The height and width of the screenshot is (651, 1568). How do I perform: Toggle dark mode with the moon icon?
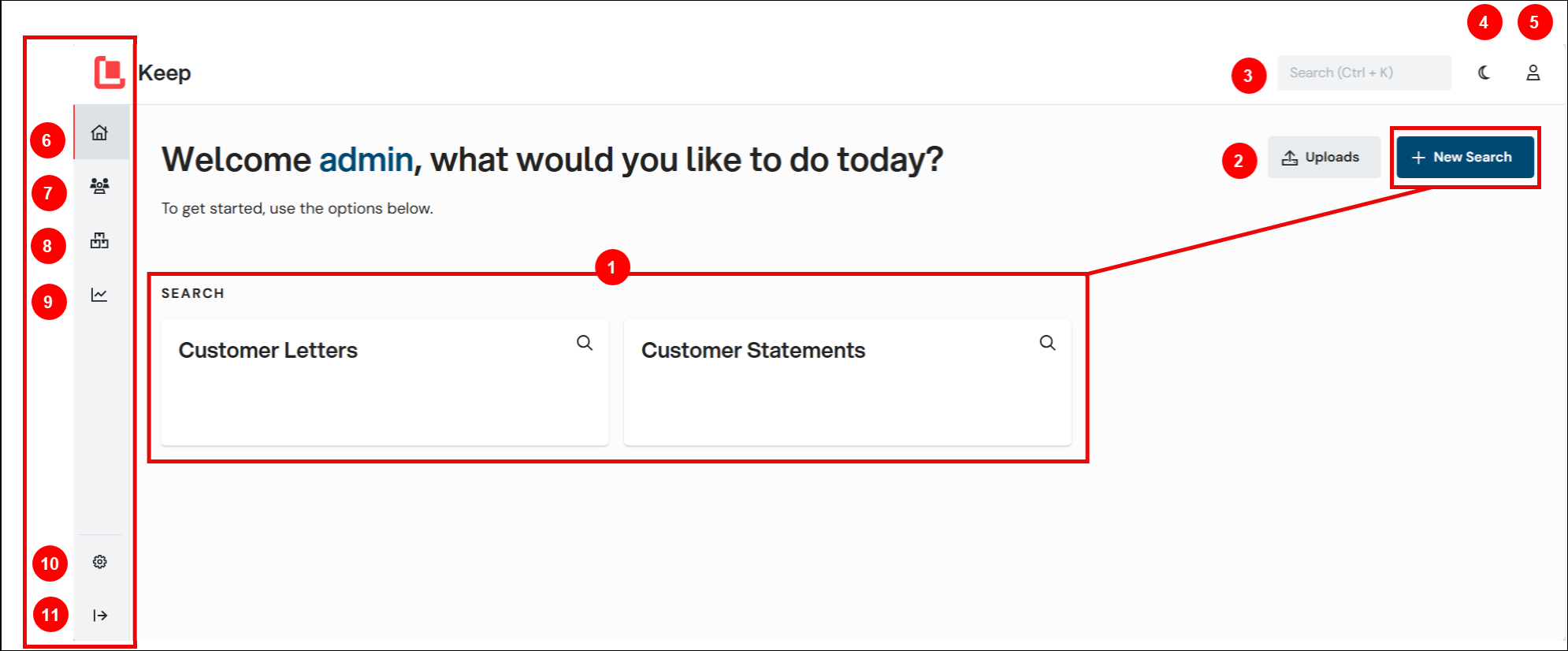[x=1483, y=73]
